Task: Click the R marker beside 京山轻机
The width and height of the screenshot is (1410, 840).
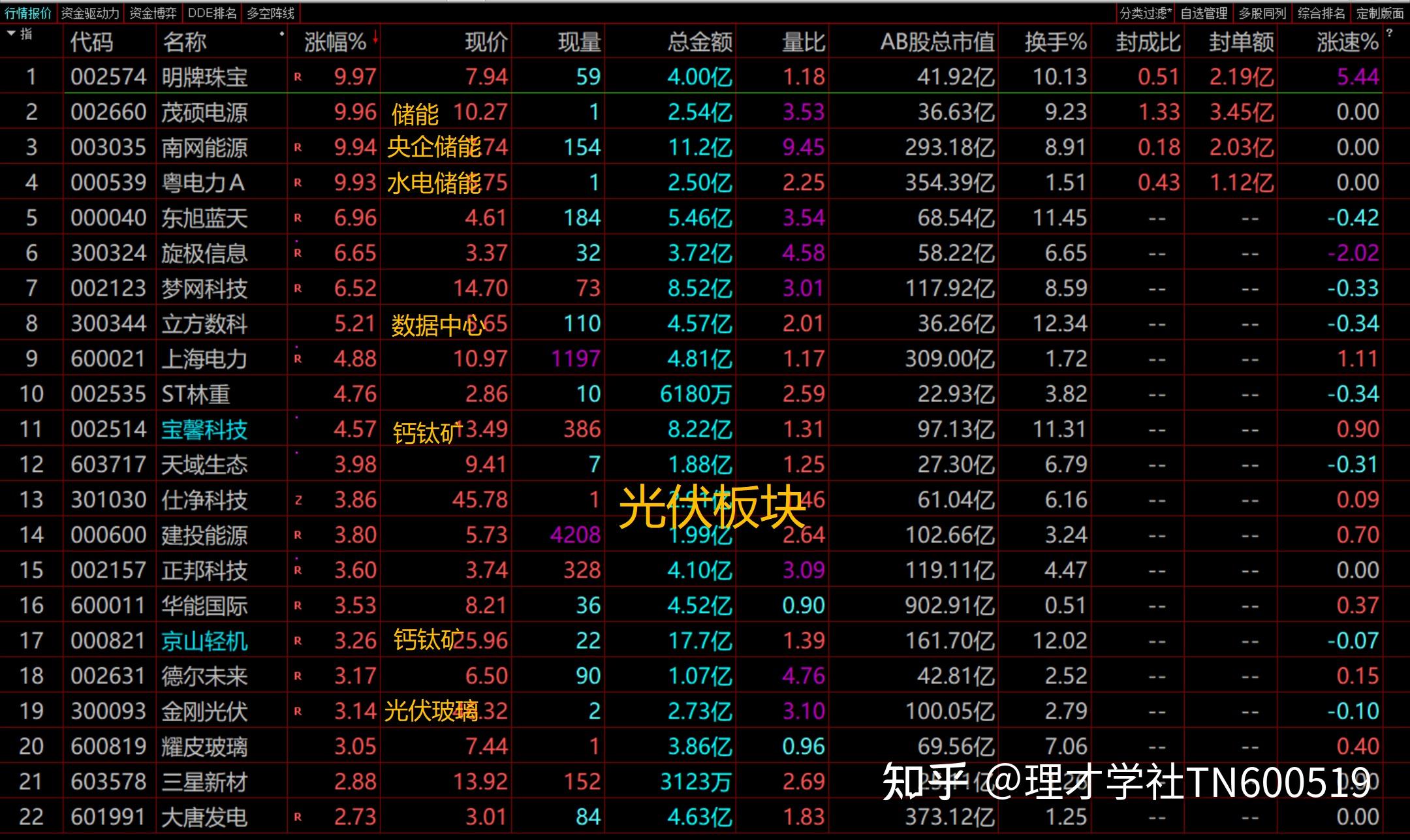Action: pos(298,641)
